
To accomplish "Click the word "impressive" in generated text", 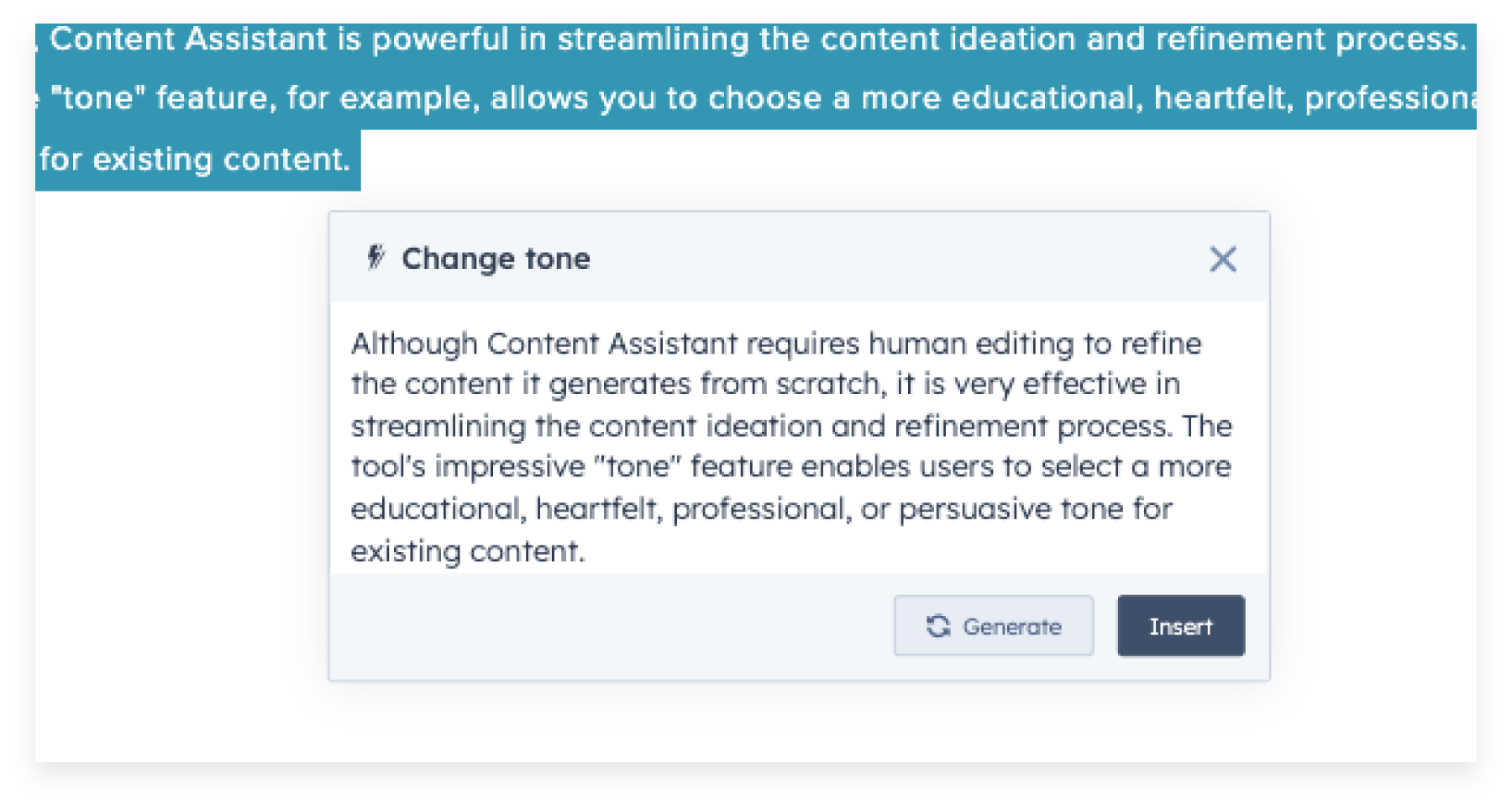I will tap(509, 467).
